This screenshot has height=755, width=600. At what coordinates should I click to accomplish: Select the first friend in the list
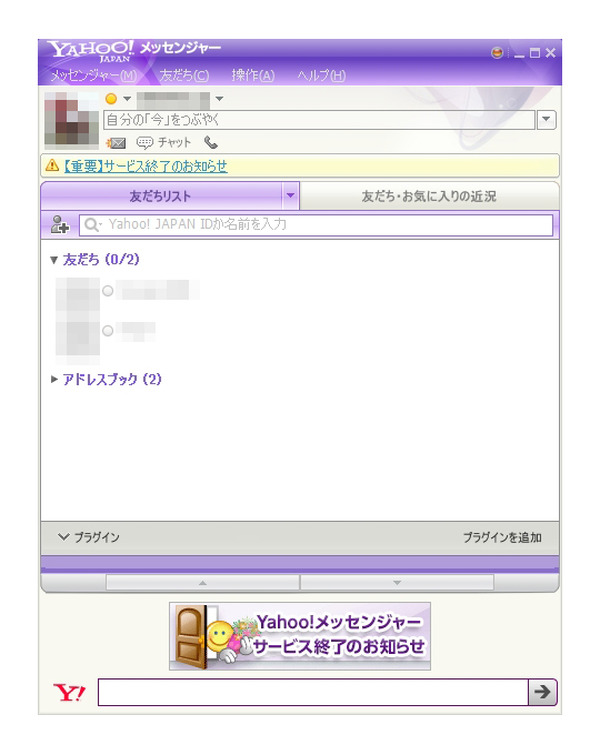click(128, 291)
